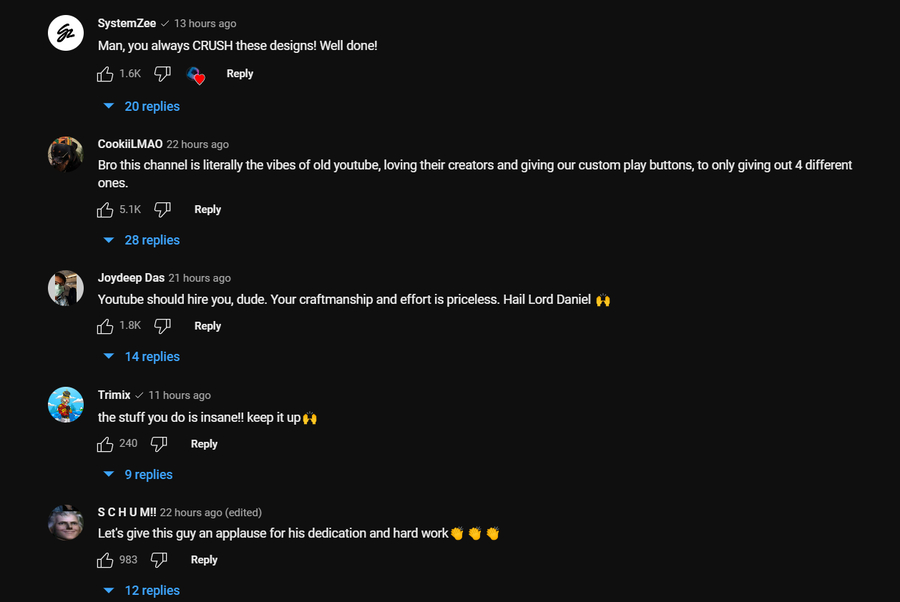Image resolution: width=900 pixels, height=602 pixels.
Task: Dislike the S C H U M!! comment
Action: tap(159, 560)
